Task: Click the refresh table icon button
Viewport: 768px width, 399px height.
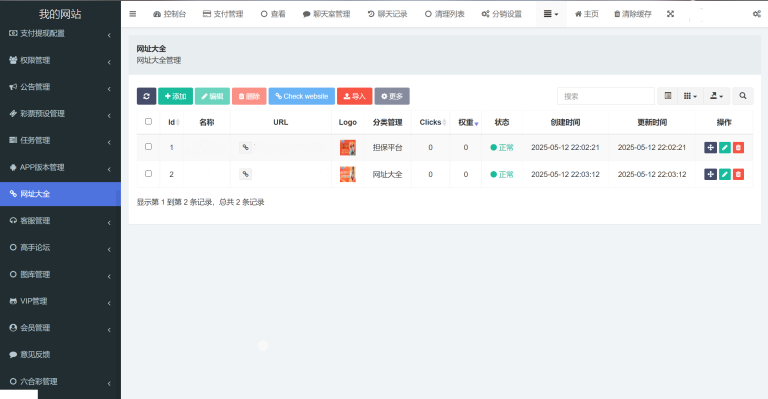Action: pyautogui.click(x=146, y=96)
